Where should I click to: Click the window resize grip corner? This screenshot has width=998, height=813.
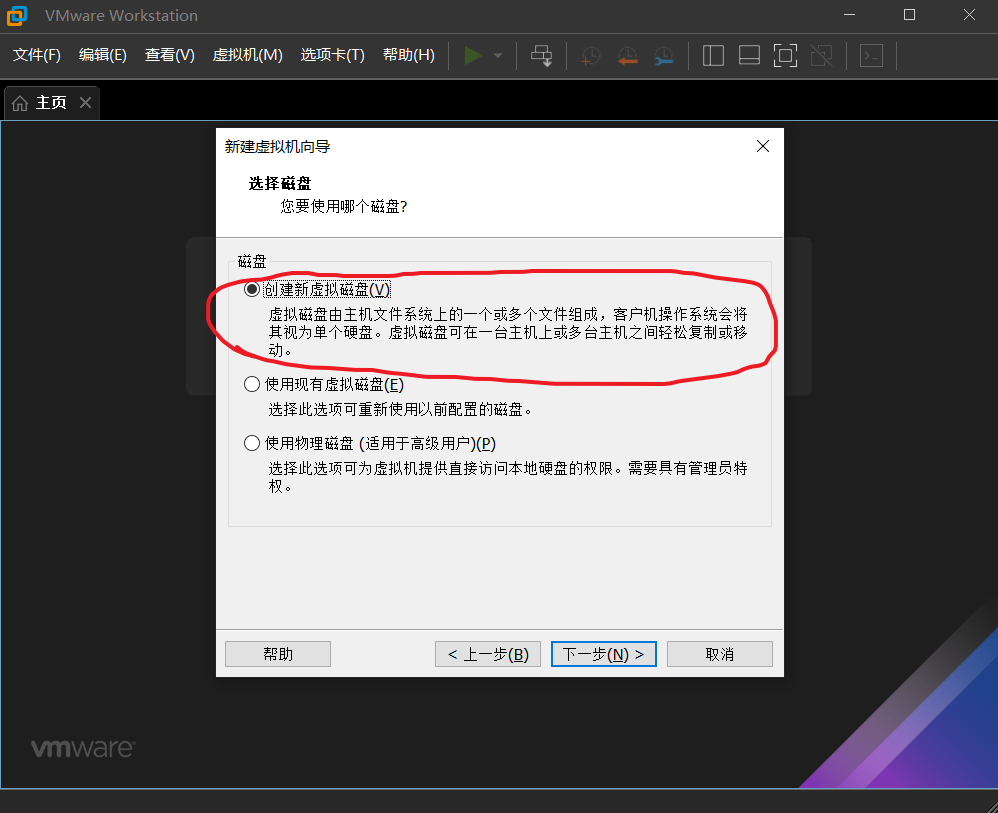(x=990, y=805)
